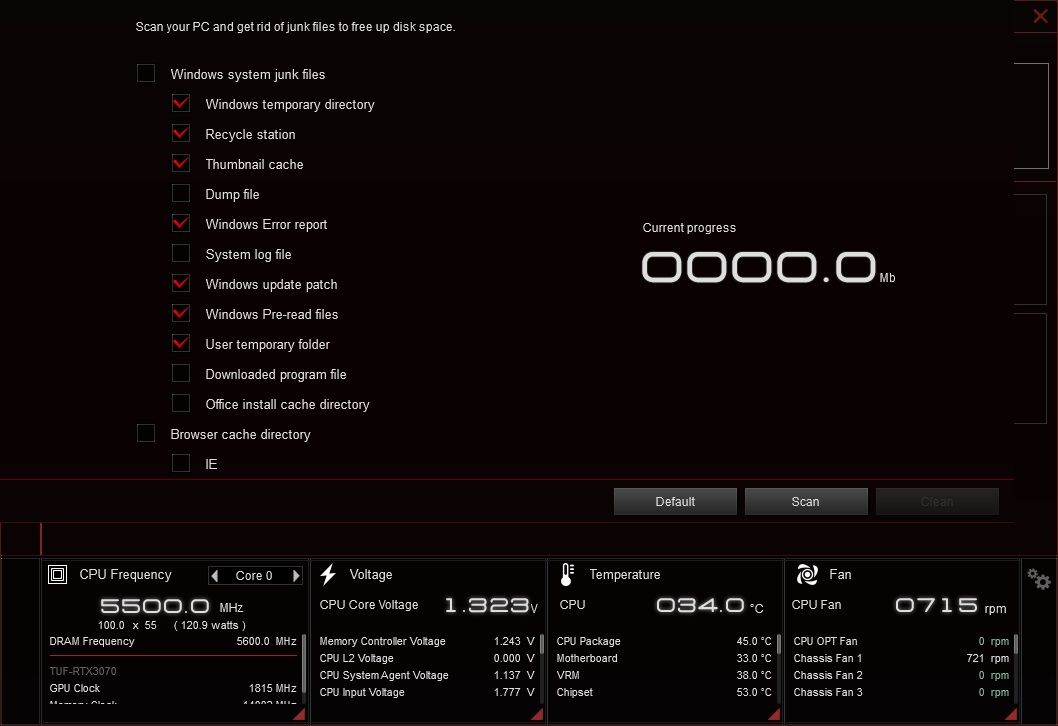Screen dimensions: 1058x726
Task: Toggle Browser cache directory checkbox
Action: pos(146,433)
